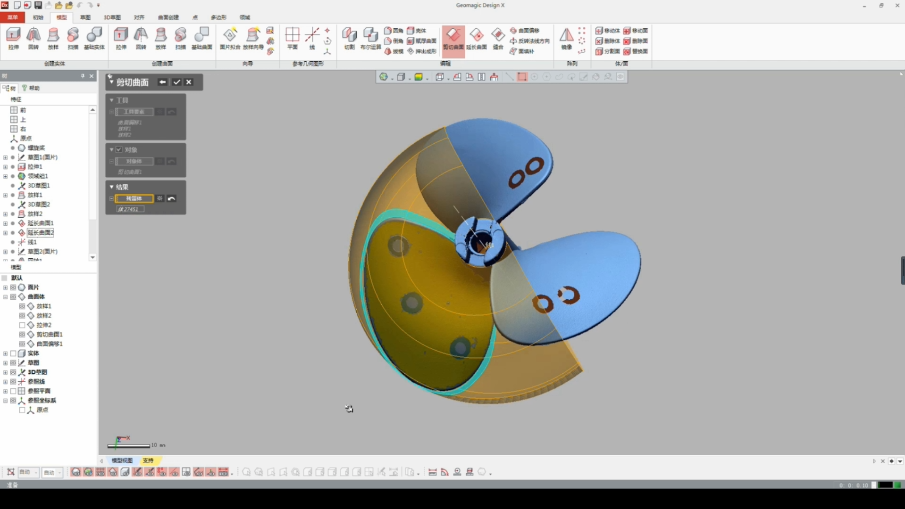
Task: Confirm trim surface with the checkmark button
Action: pyautogui.click(x=177, y=82)
